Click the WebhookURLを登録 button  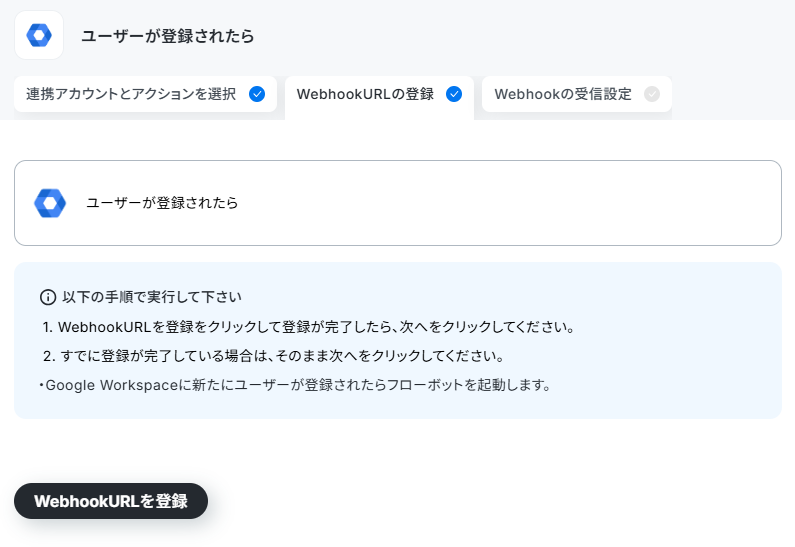111,501
